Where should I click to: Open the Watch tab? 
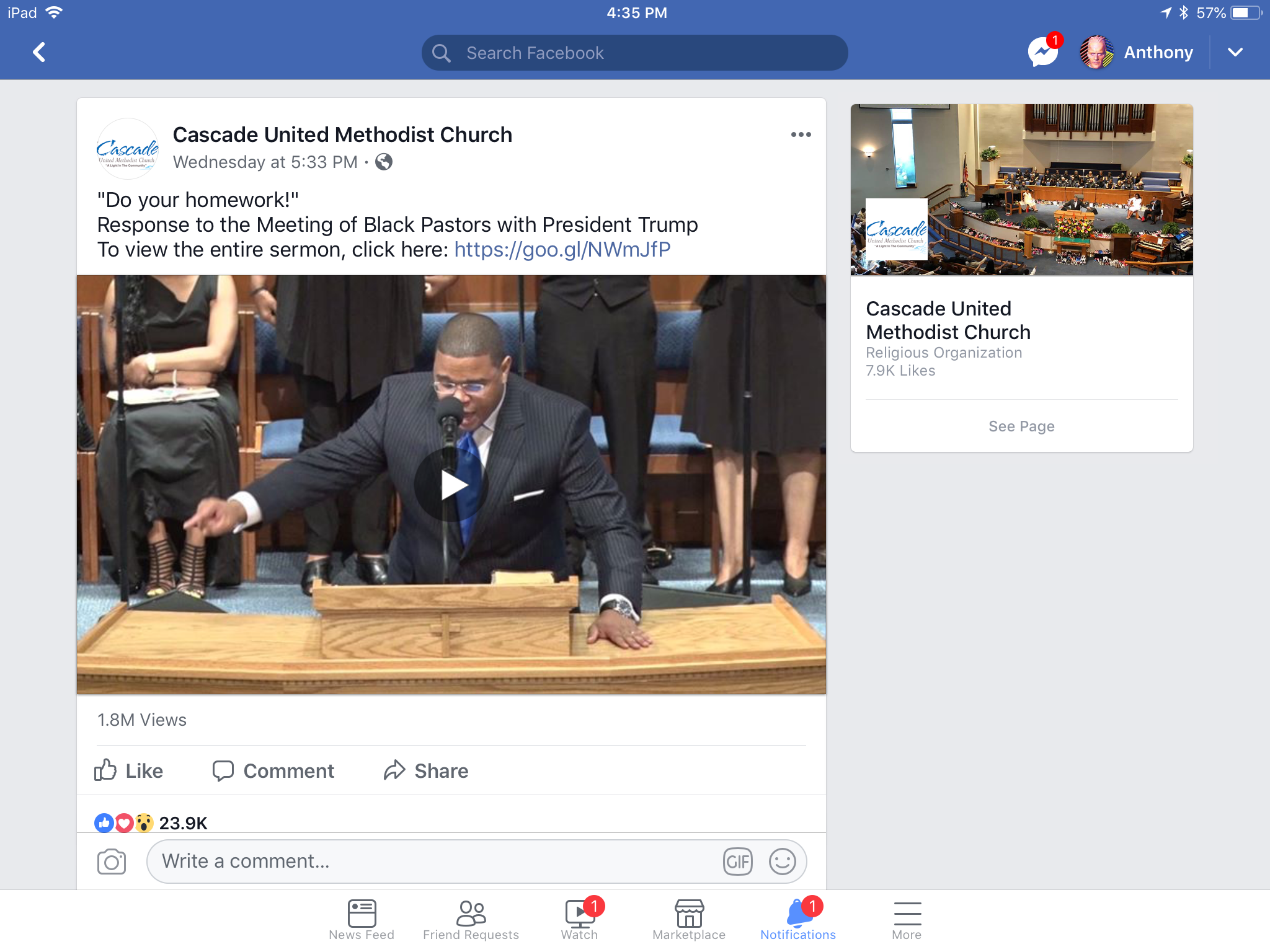tap(579, 920)
